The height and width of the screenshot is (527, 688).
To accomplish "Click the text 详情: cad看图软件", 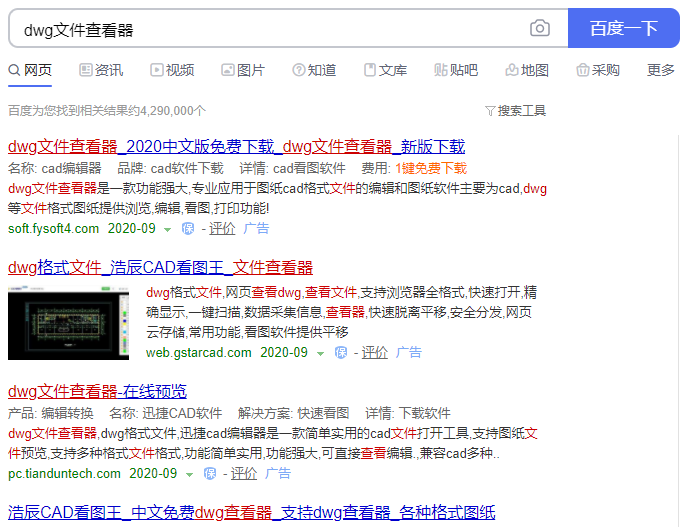I will click(293, 168).
